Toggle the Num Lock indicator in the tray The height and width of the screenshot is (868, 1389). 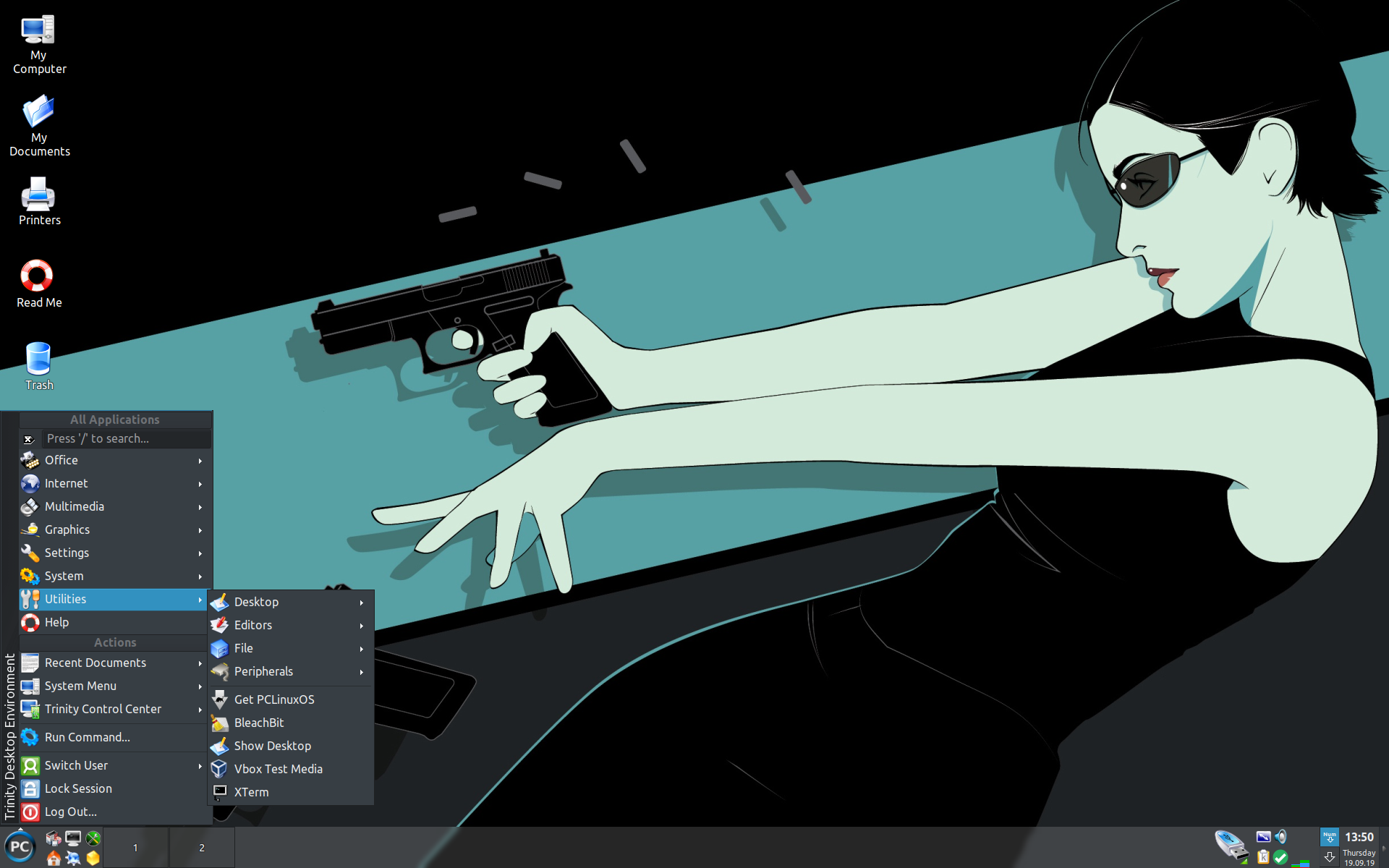coord(1330,837)
